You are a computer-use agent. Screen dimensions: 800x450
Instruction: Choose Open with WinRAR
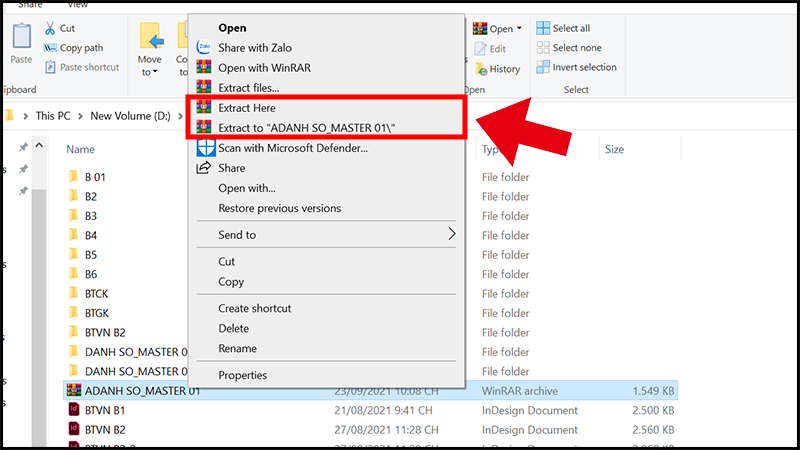(264, 67)
